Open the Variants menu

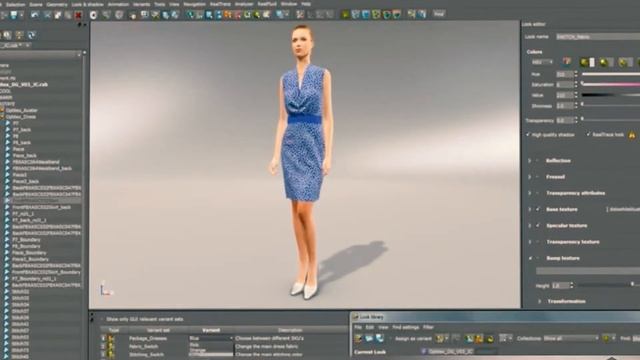[x=141, y=4]
